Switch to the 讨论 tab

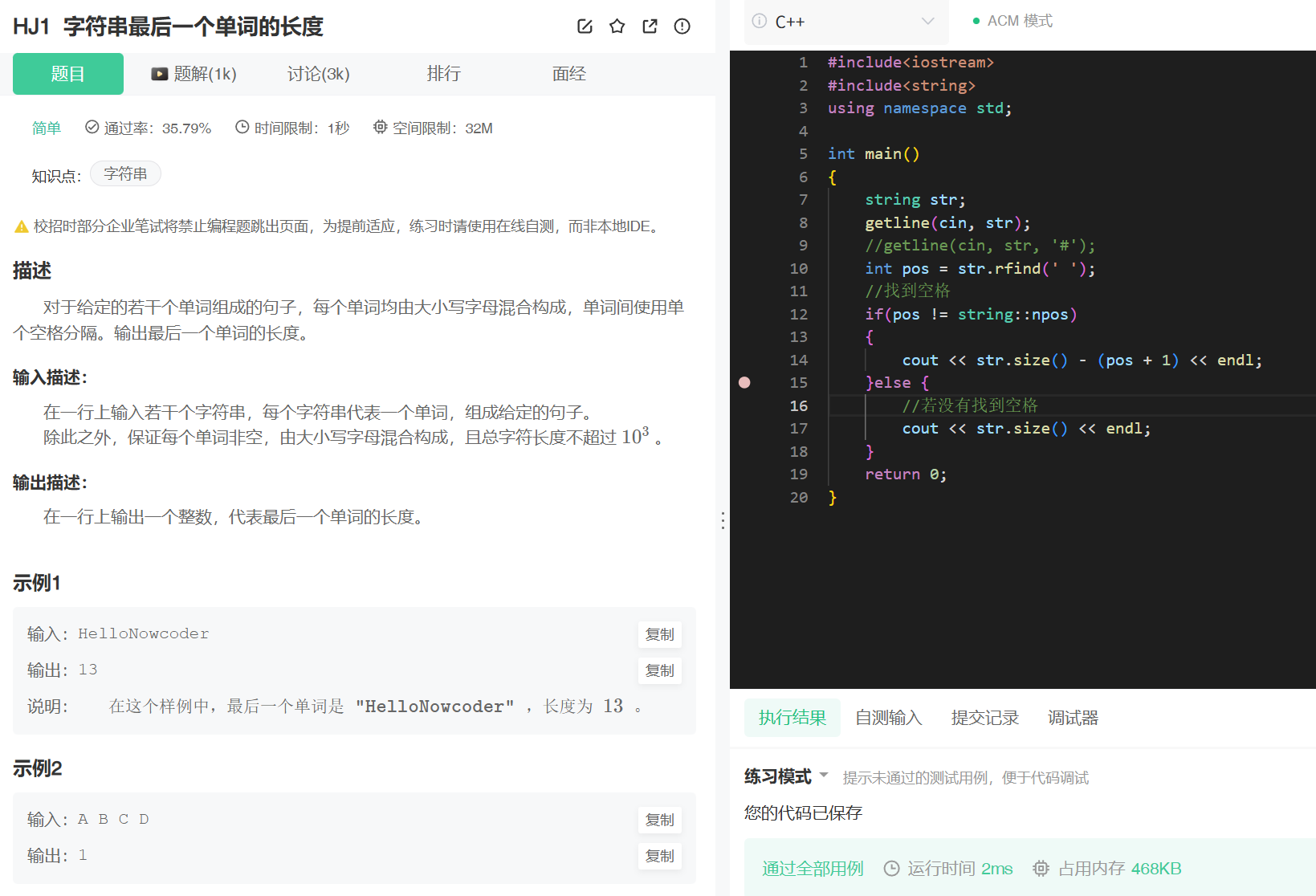pyautogui.click(x=318, y=74)
